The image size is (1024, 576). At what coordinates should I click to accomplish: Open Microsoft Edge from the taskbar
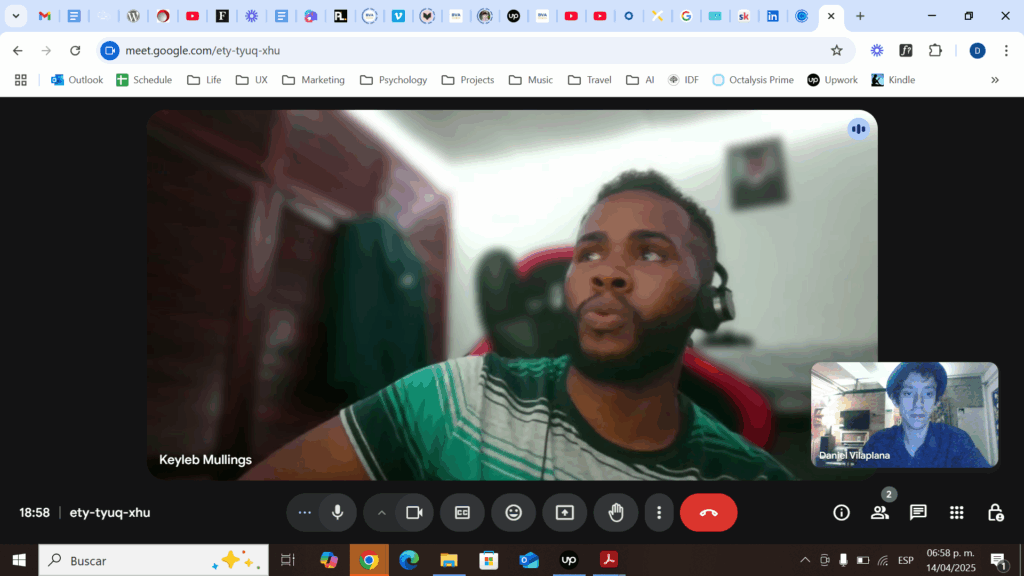pyautogui.click(x=409, y=561)
